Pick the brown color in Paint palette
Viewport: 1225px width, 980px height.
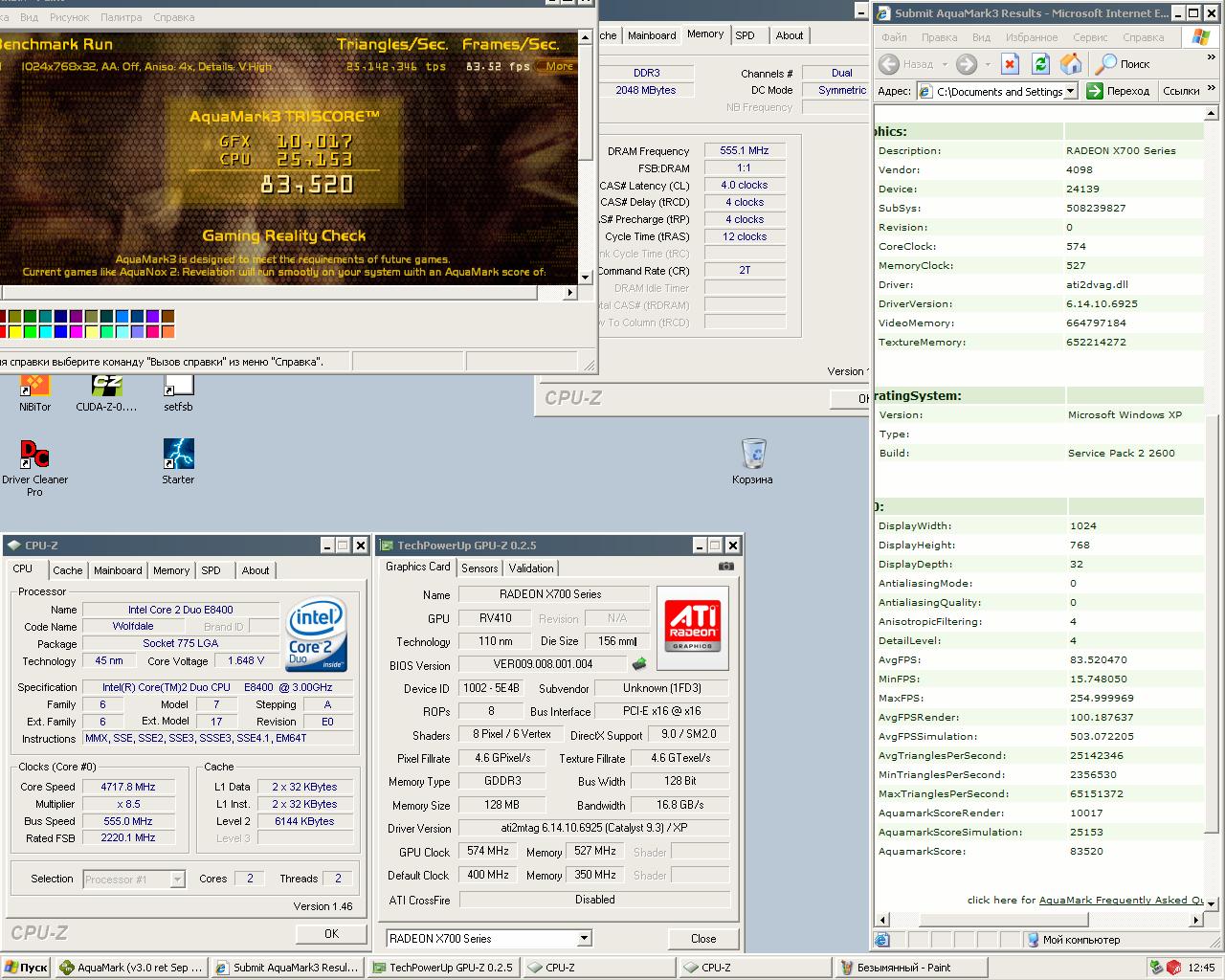167,317
